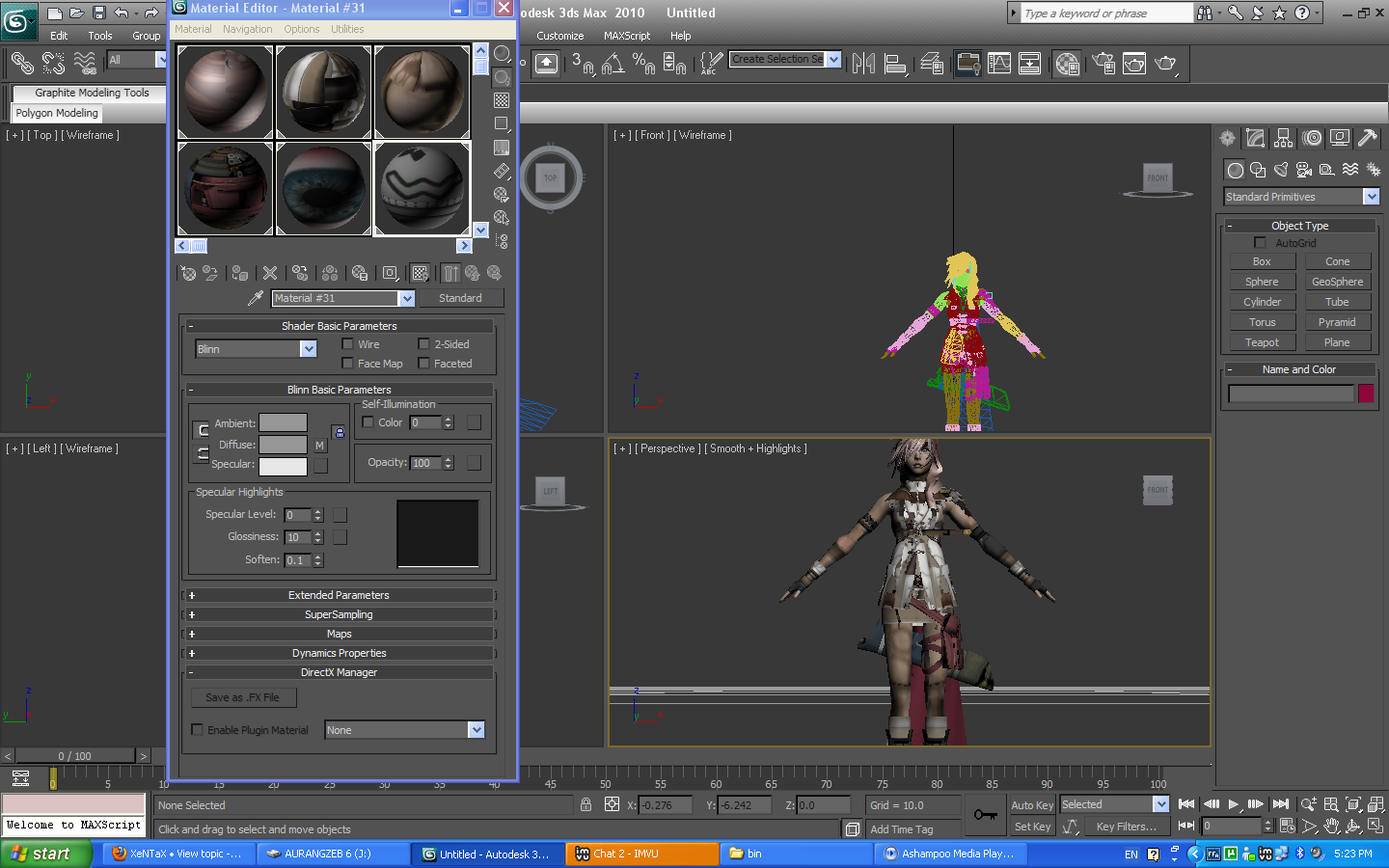Click the Put to Library icon
The height and width of the screenshot is (868, 1389).
coord(360,273)
